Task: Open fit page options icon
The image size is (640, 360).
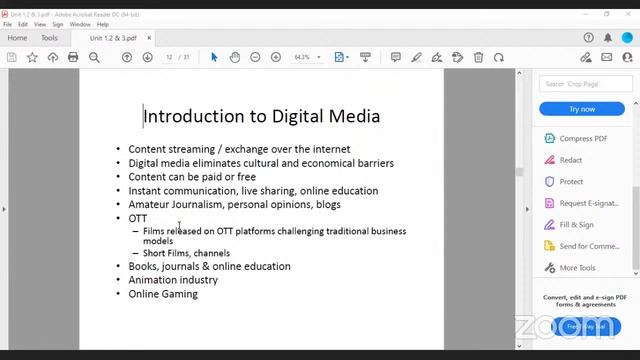Action: coord(341,57)
